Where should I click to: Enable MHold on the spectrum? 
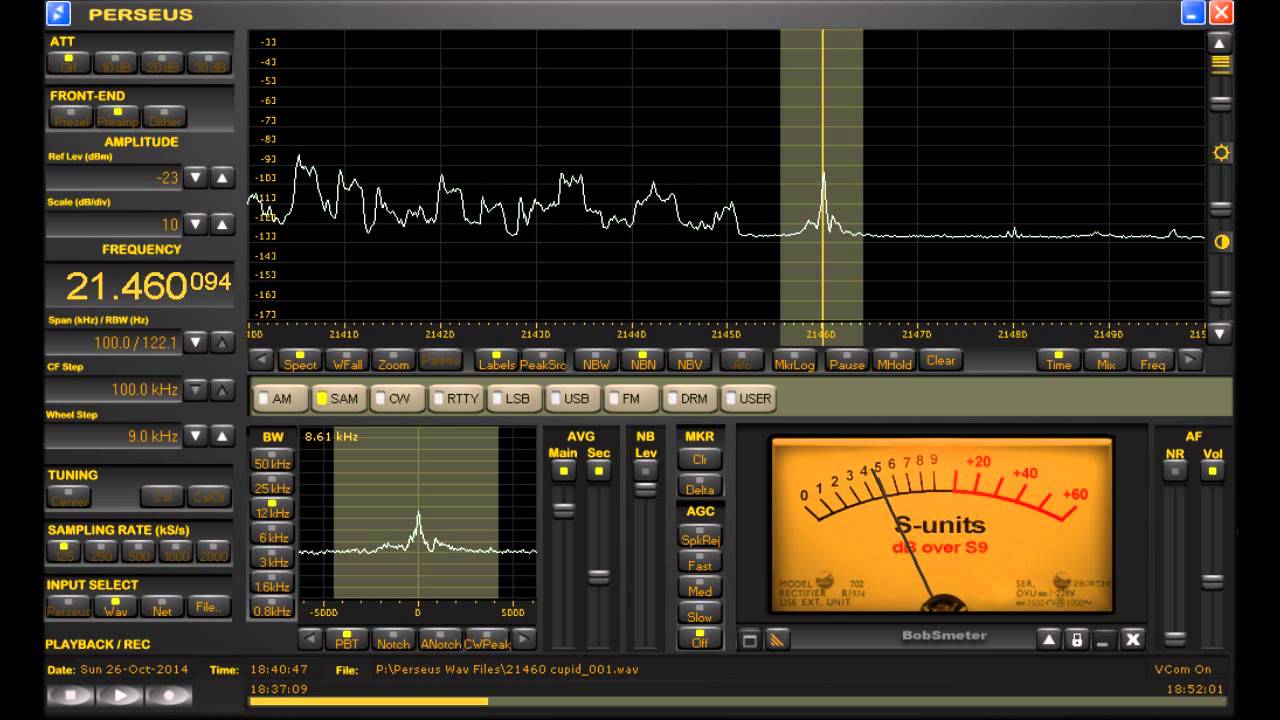[x=894, y=360]
